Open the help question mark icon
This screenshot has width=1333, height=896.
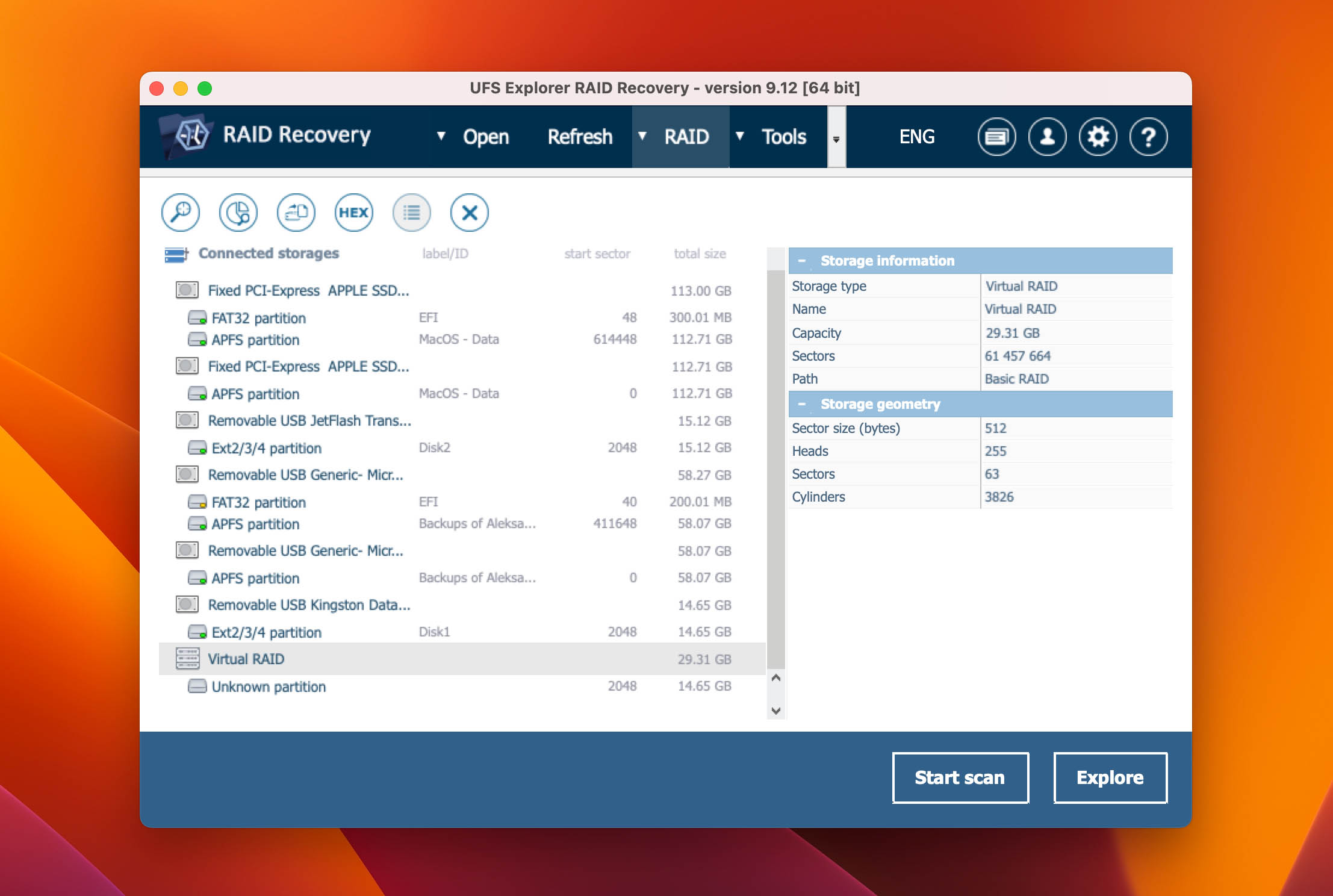coord(1148,137)
